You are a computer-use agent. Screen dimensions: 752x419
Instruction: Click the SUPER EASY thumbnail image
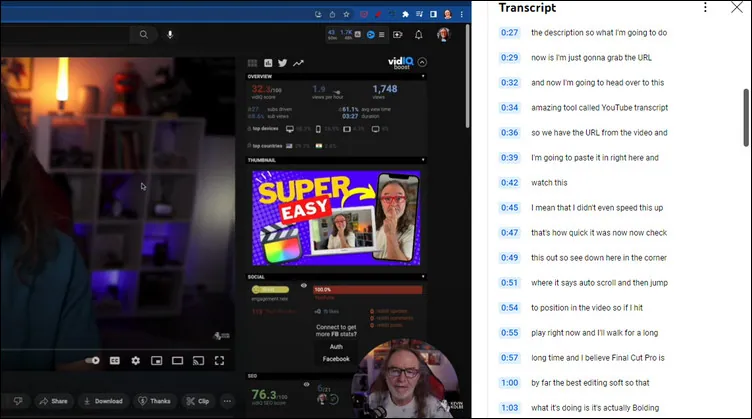[x=336, y=217]
